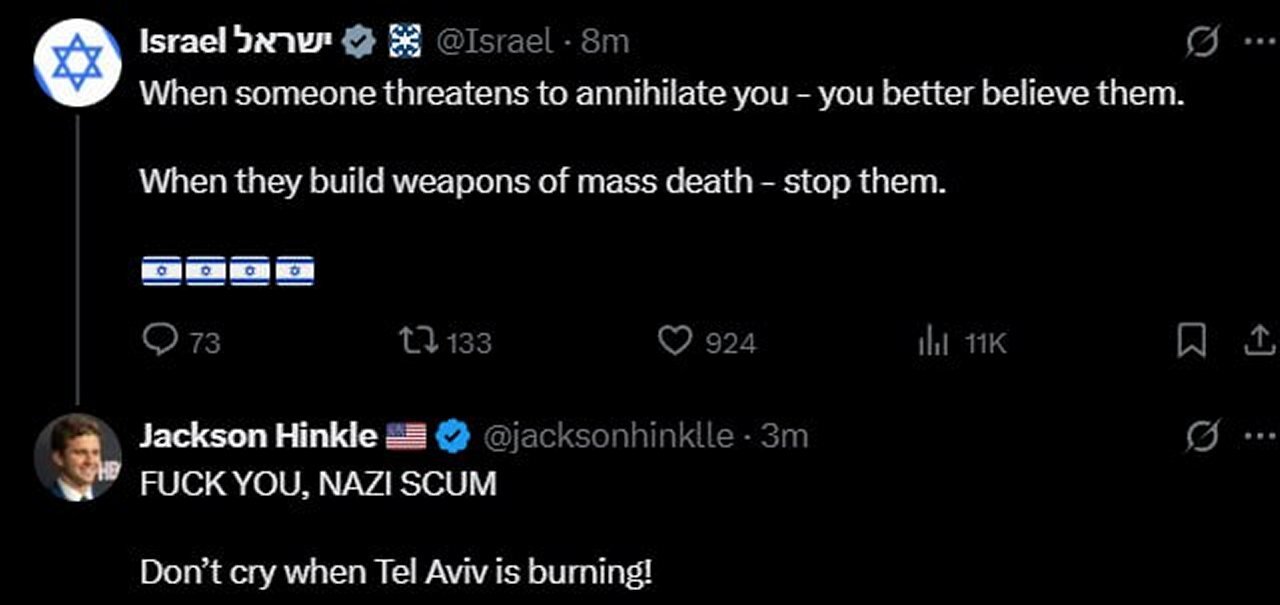Click the @jacksonhinklle handle
This screenshot has width=1280, height=605.
[x=608, y=435]
